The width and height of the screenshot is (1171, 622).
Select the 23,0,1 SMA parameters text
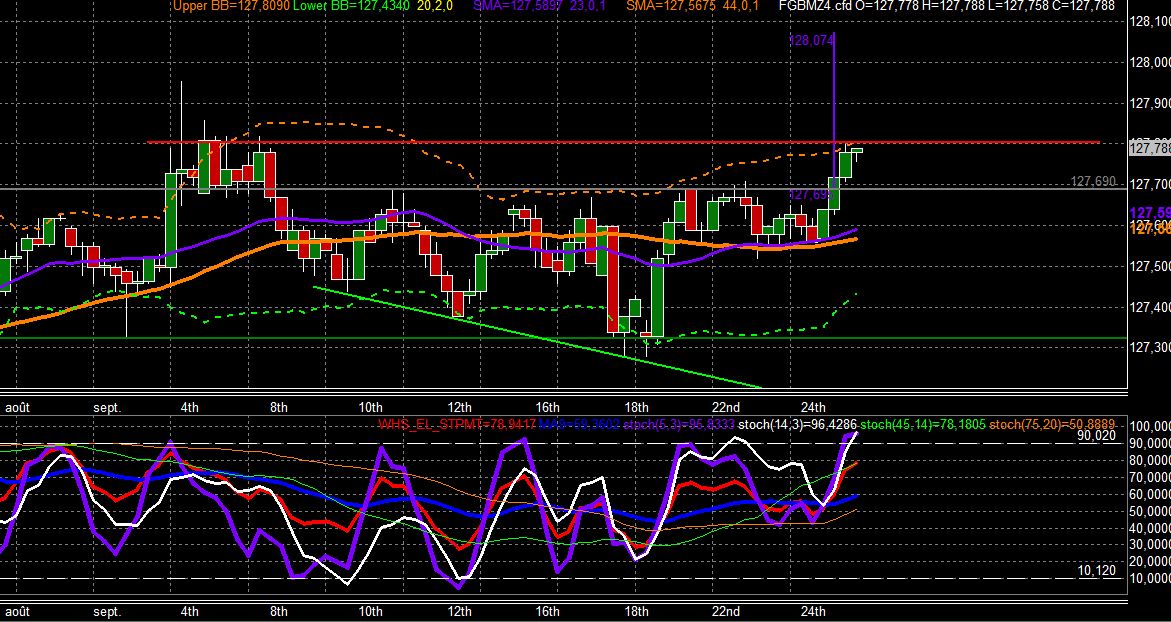click(586, 6)
